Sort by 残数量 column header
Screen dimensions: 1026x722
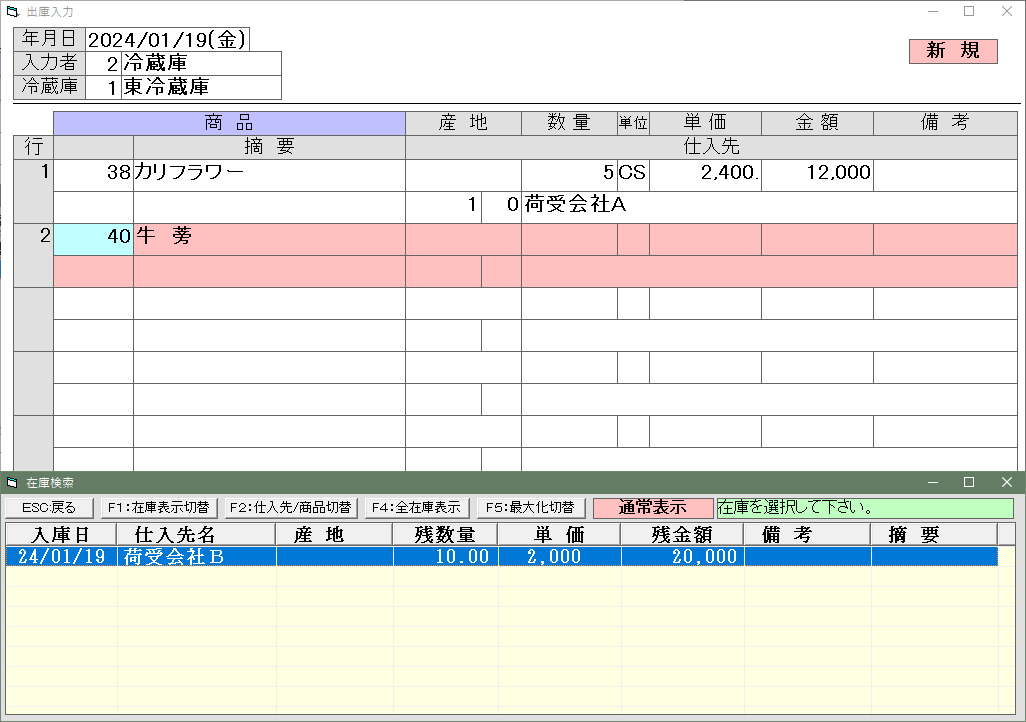pyautogui.click(x=445, y=535)
